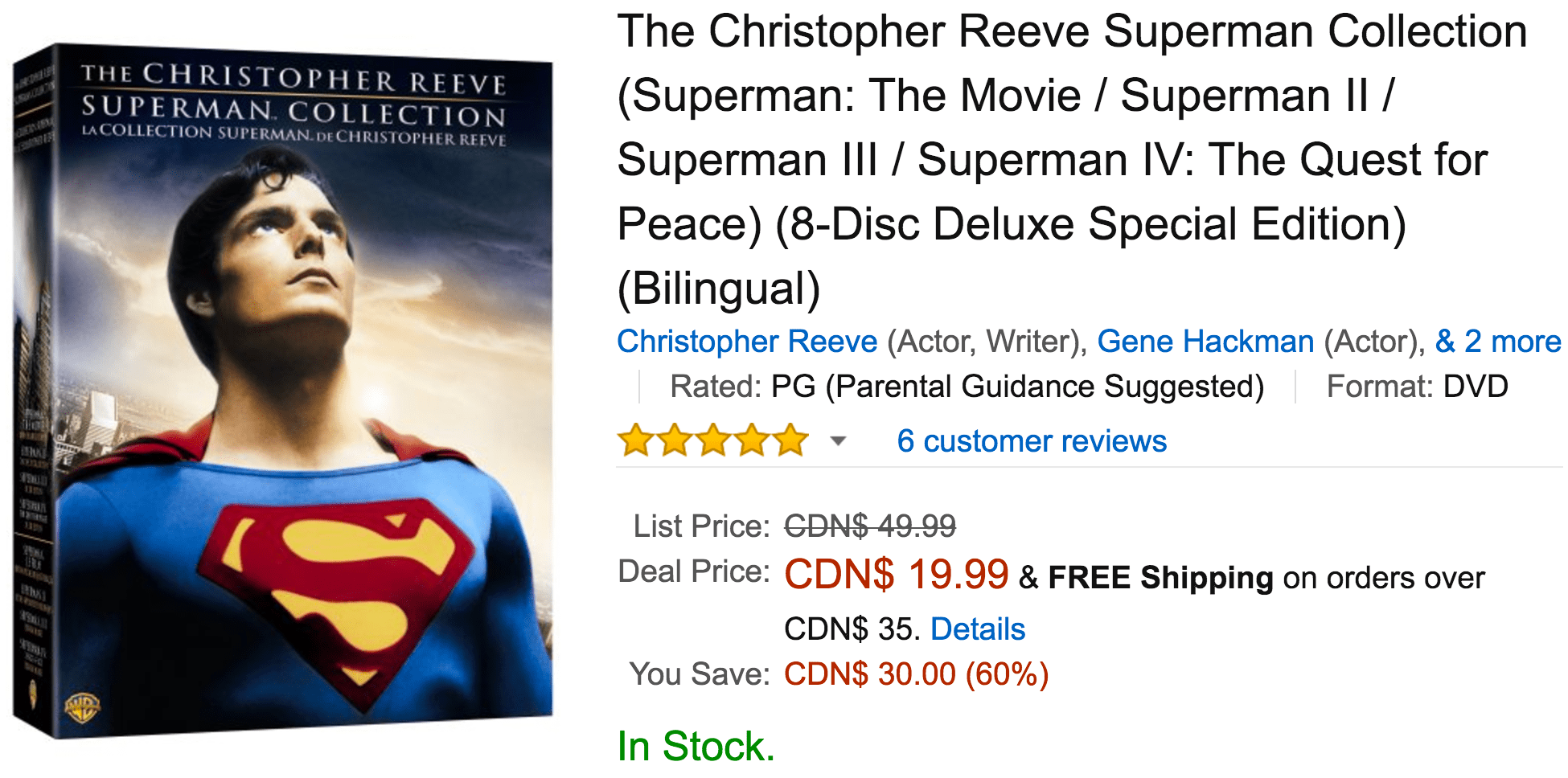Open the free shipping Details link
The width and height of the screenshot is (1568, 778).
(978, 629)
